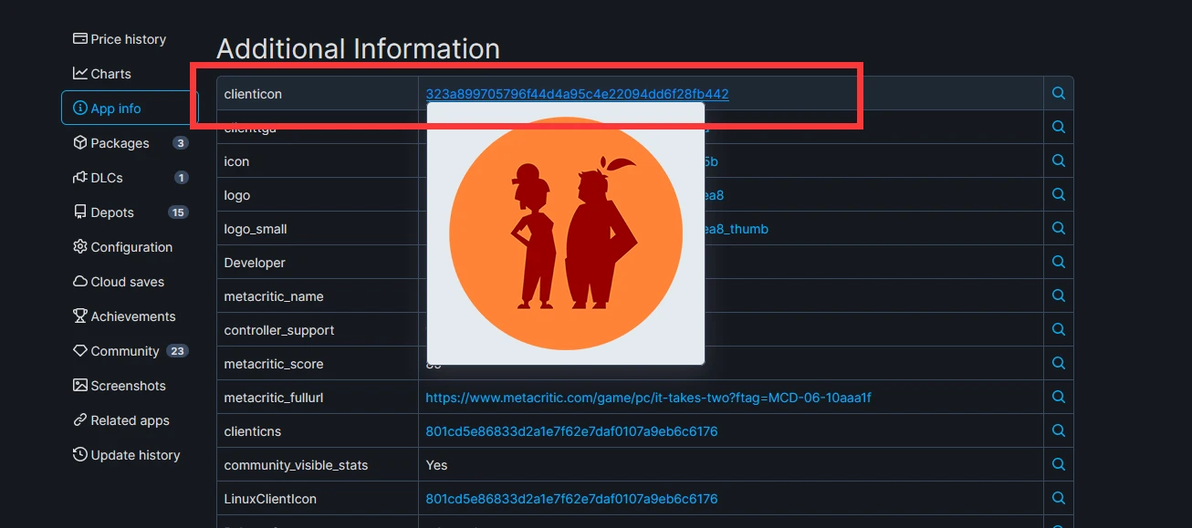The image size is (1192, 528).
Task: Click the magnifier in the logo row
Action: (x=1058, y=194)
